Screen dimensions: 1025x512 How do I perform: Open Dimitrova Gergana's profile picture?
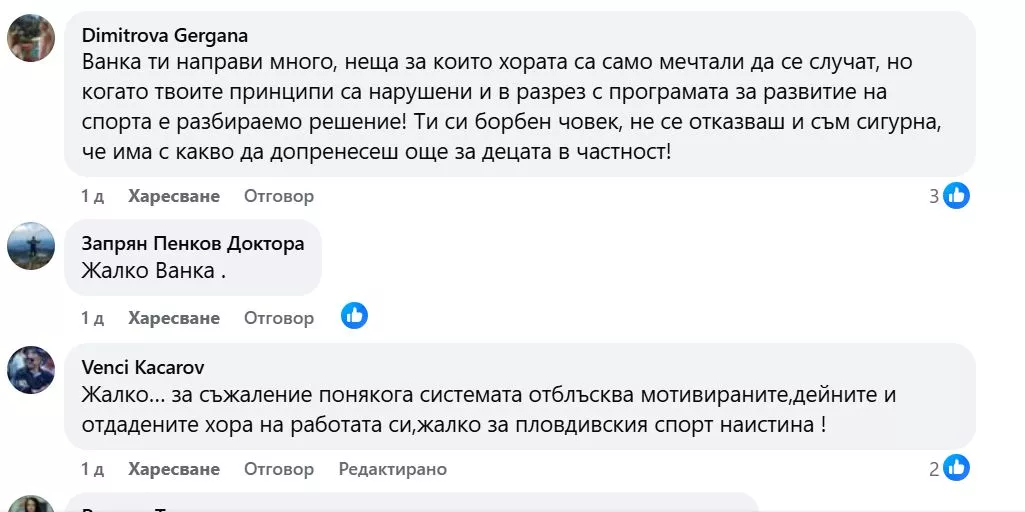[x=31, y=39]
